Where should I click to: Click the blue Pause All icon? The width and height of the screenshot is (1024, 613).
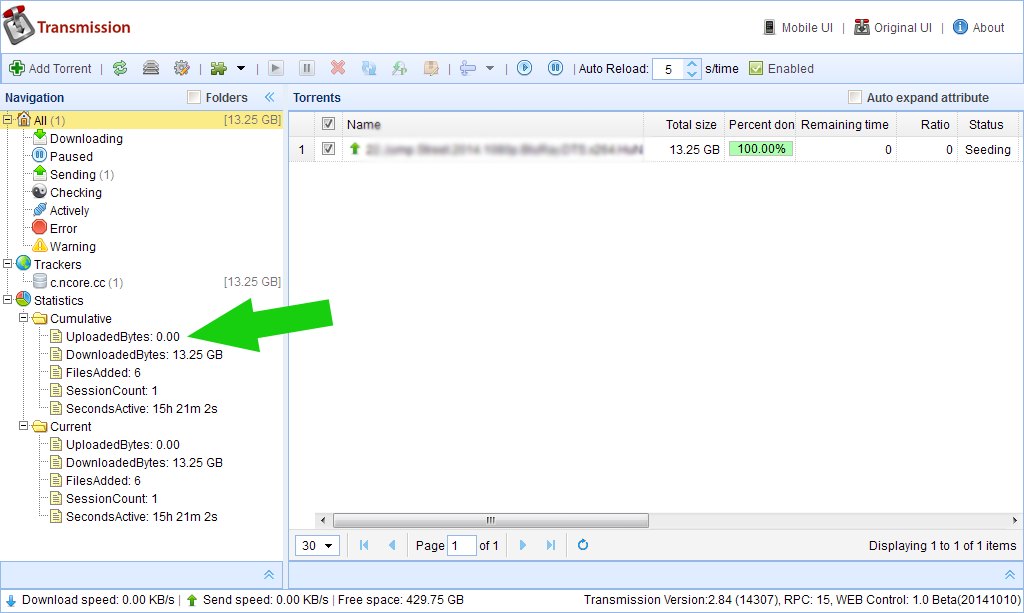tap(555, 68)
